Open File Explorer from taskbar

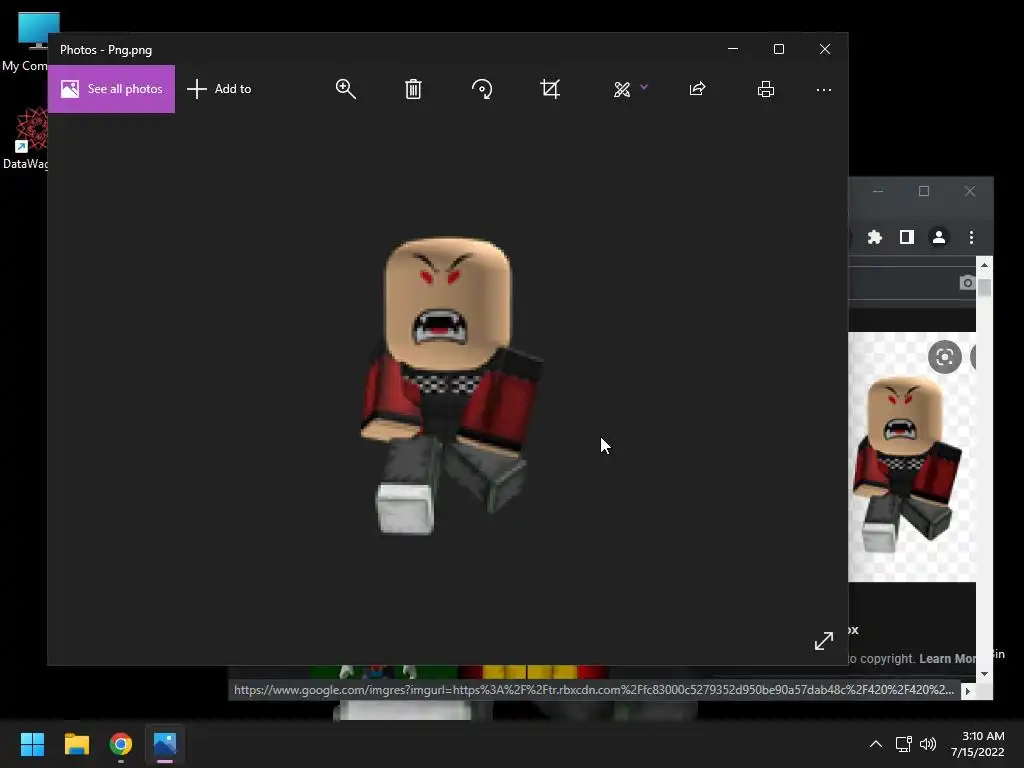pos(76,744)
